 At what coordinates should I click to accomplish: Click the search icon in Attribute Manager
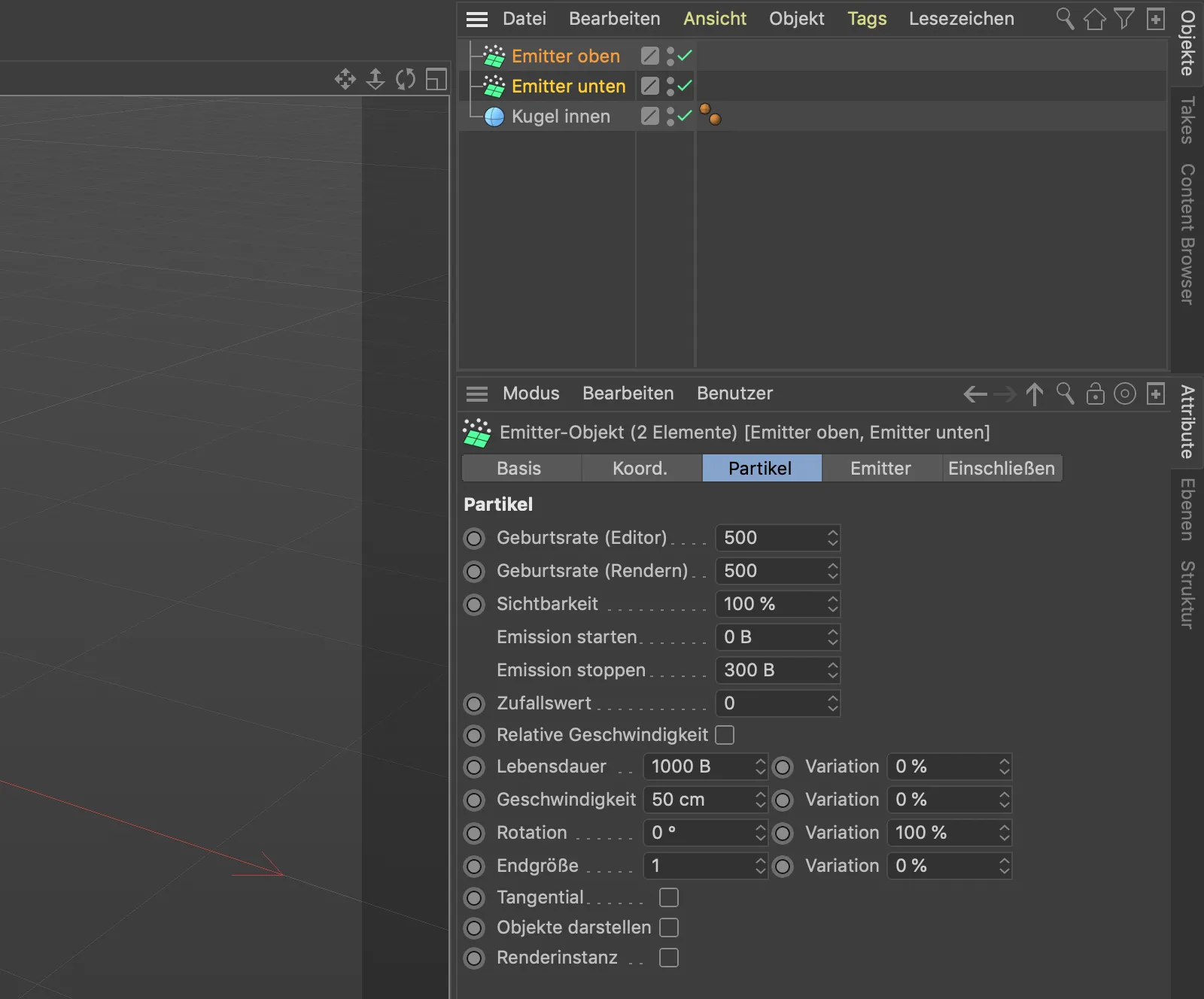(x=1065, y=393)
